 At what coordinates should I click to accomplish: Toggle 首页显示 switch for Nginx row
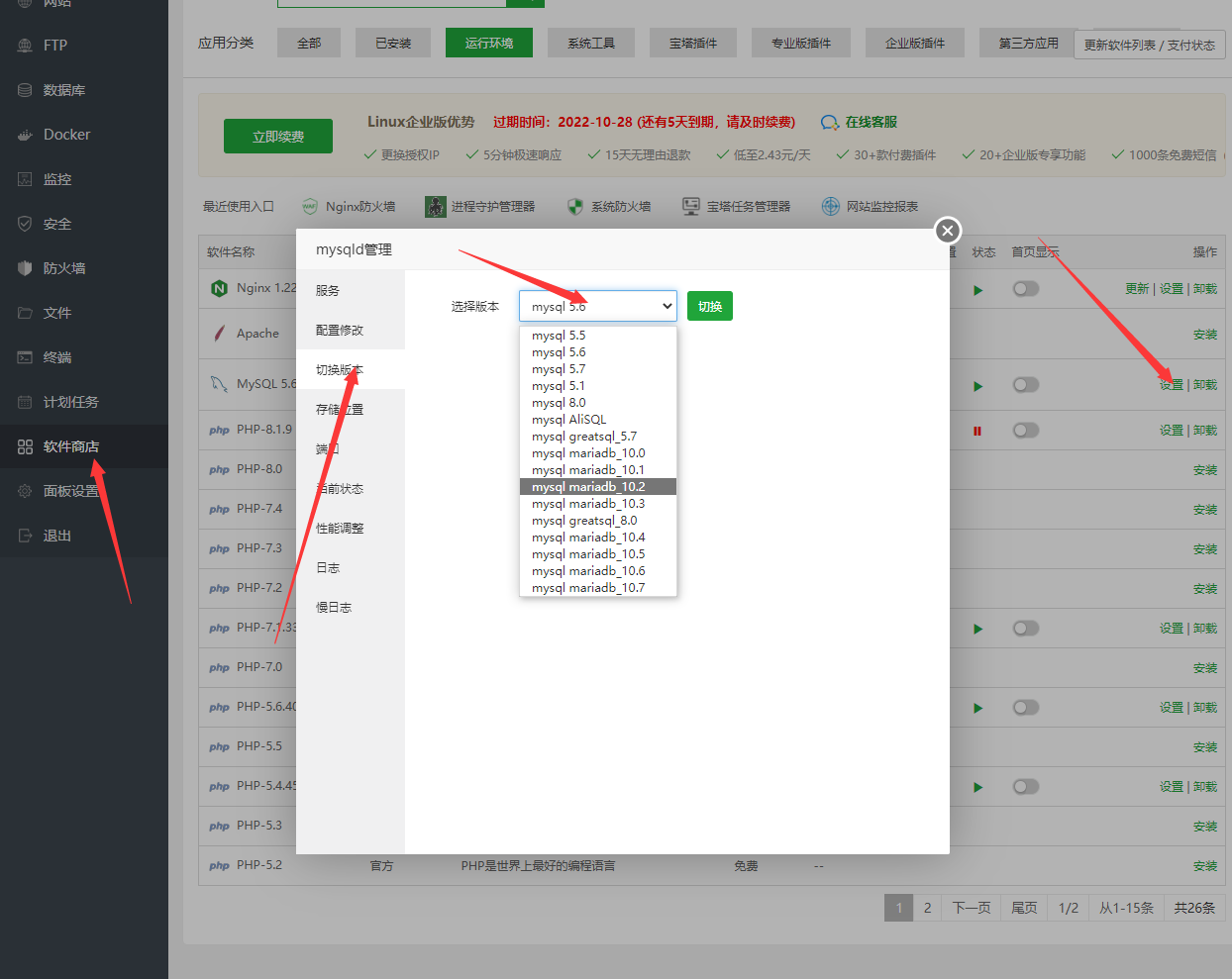point(1026,289)
